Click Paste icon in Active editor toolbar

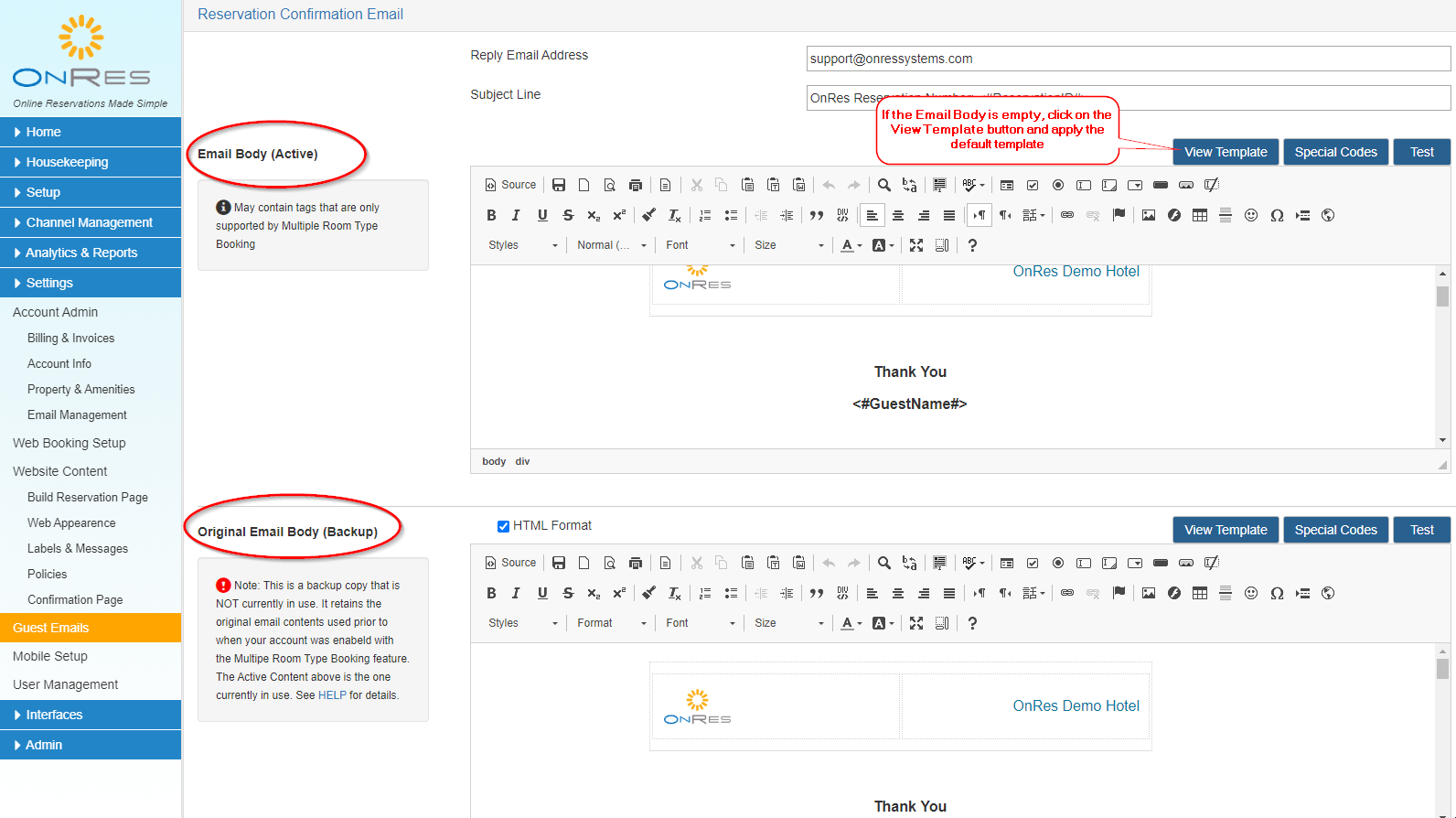[x=747, y=185]
